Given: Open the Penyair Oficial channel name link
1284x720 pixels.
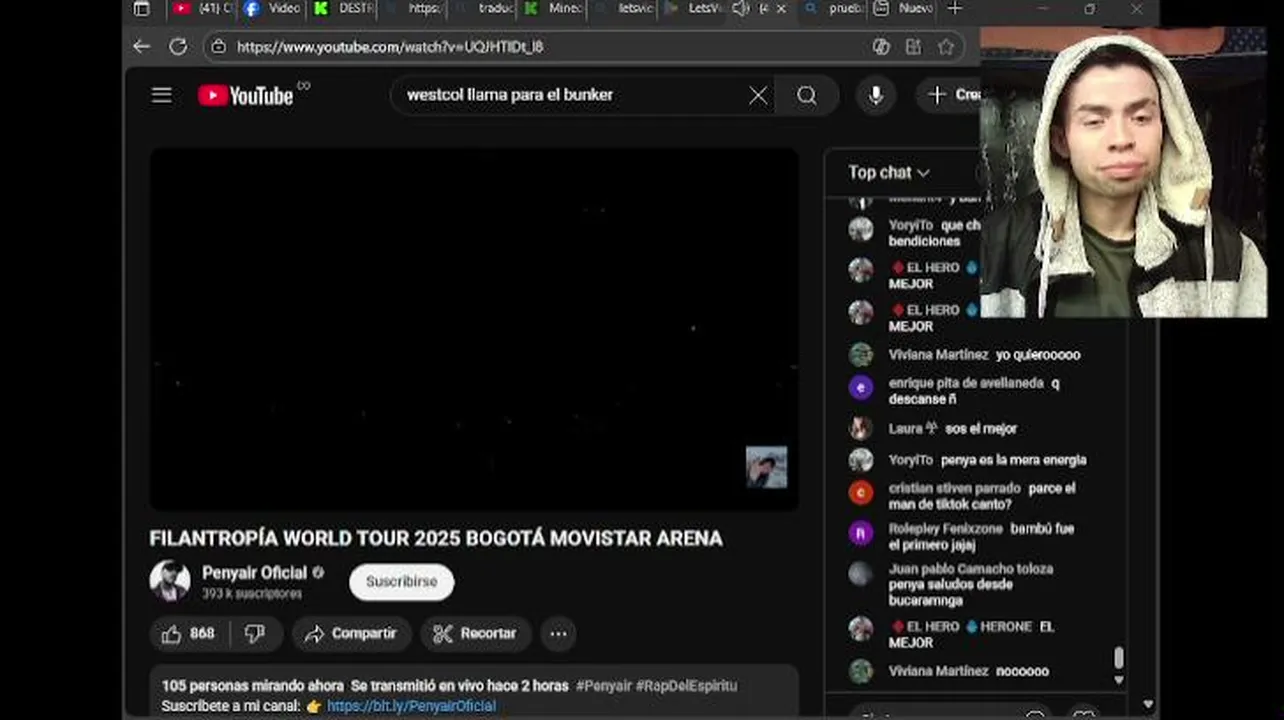Looking at the screenshot, I should 254,573.
